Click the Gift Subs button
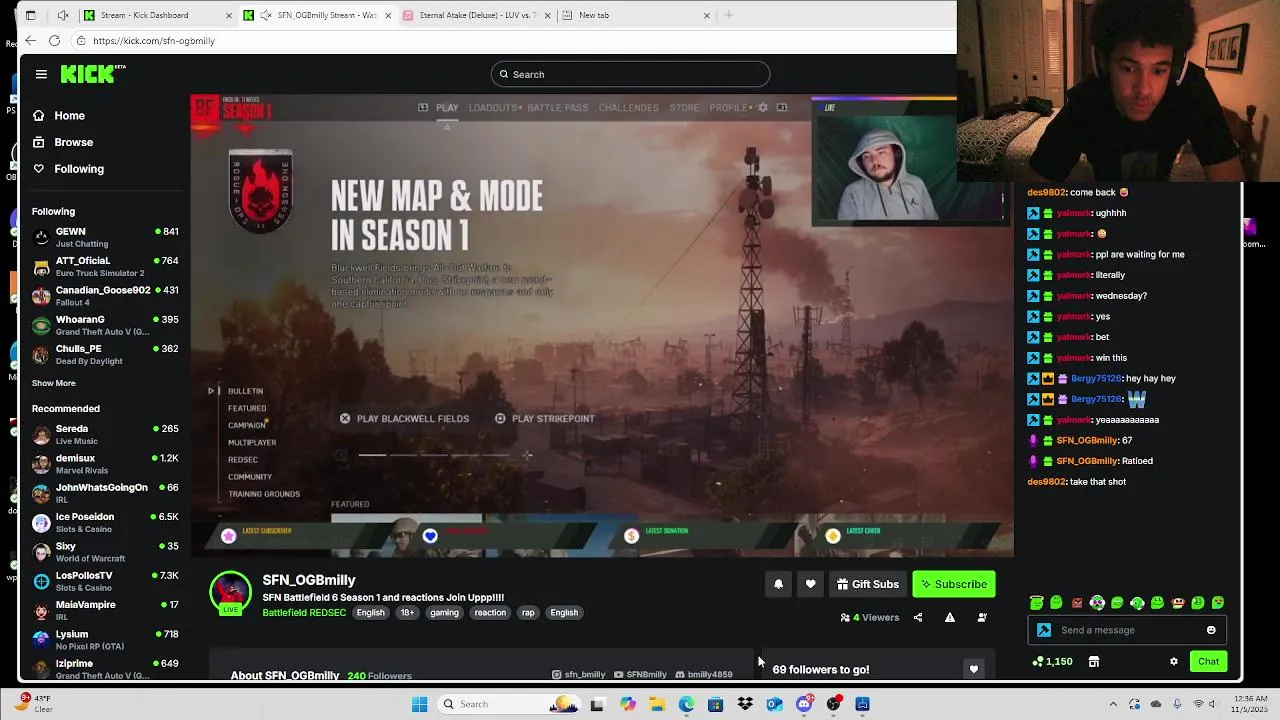 point(867,584)
